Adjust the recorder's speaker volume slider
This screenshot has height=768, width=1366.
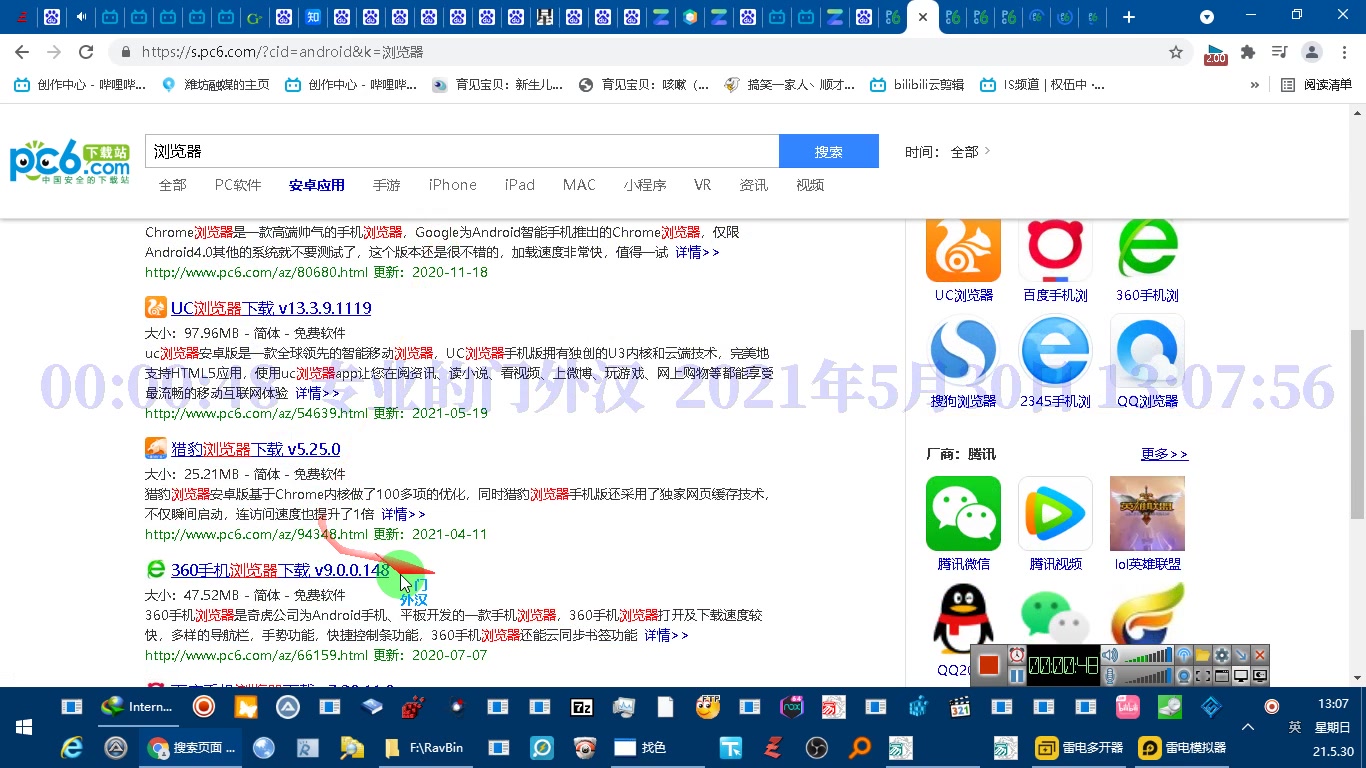[1148, 655]
